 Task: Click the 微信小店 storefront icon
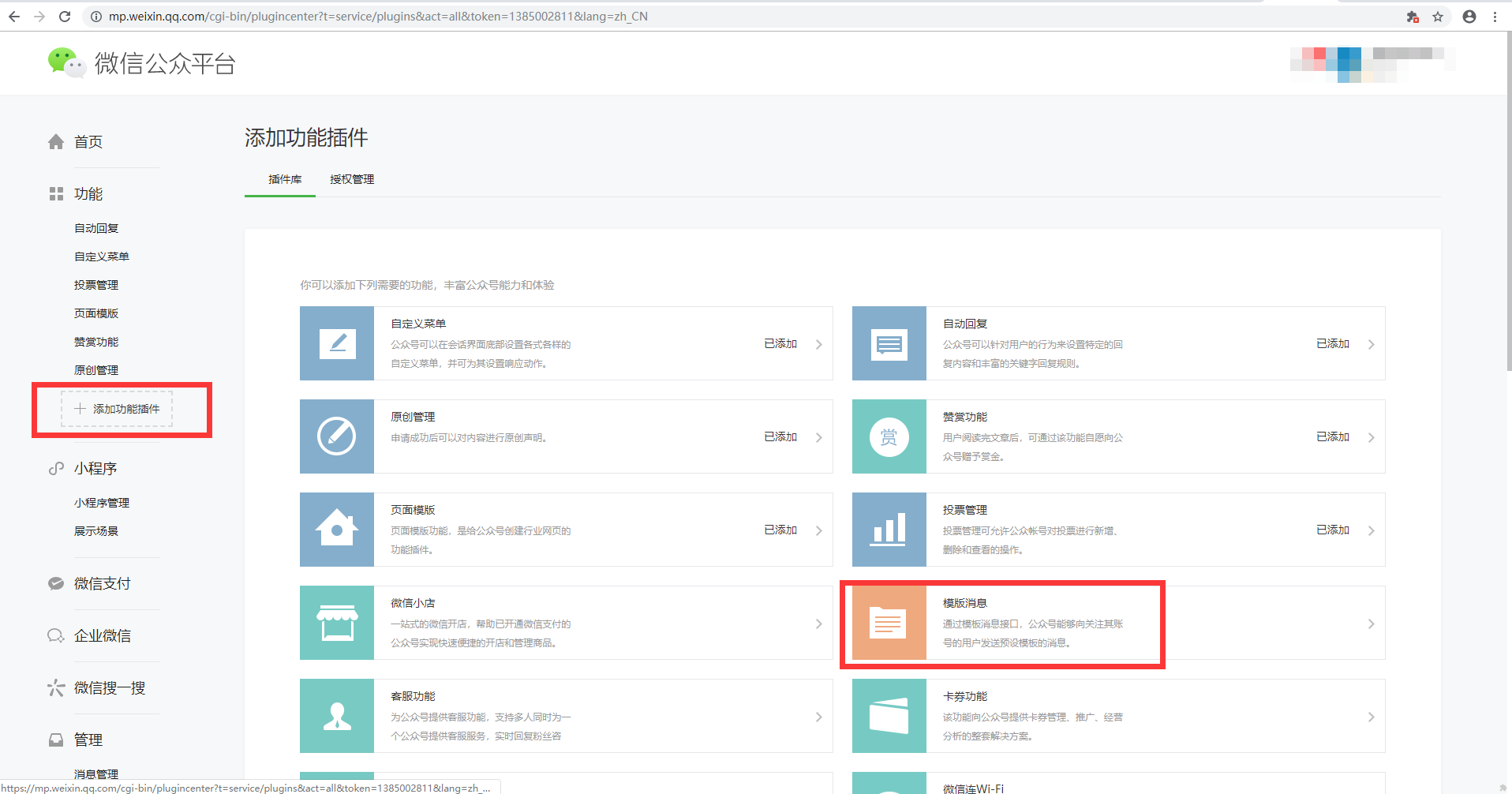[337, 623]
